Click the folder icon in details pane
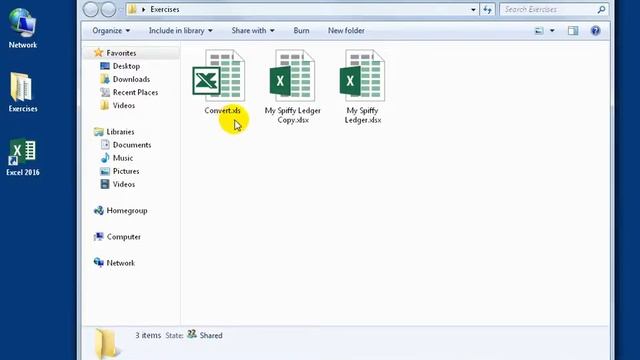 107,344
